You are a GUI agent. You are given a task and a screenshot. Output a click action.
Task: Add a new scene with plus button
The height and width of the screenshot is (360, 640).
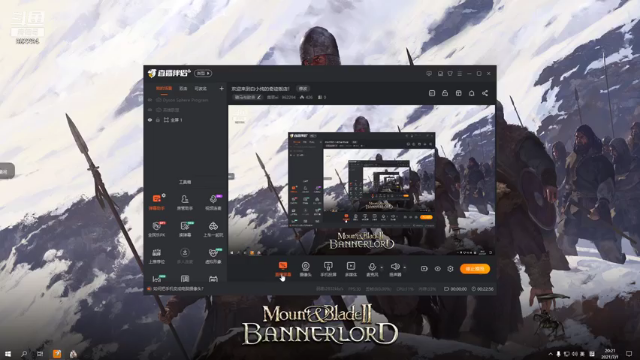click(x=221, y=88)
